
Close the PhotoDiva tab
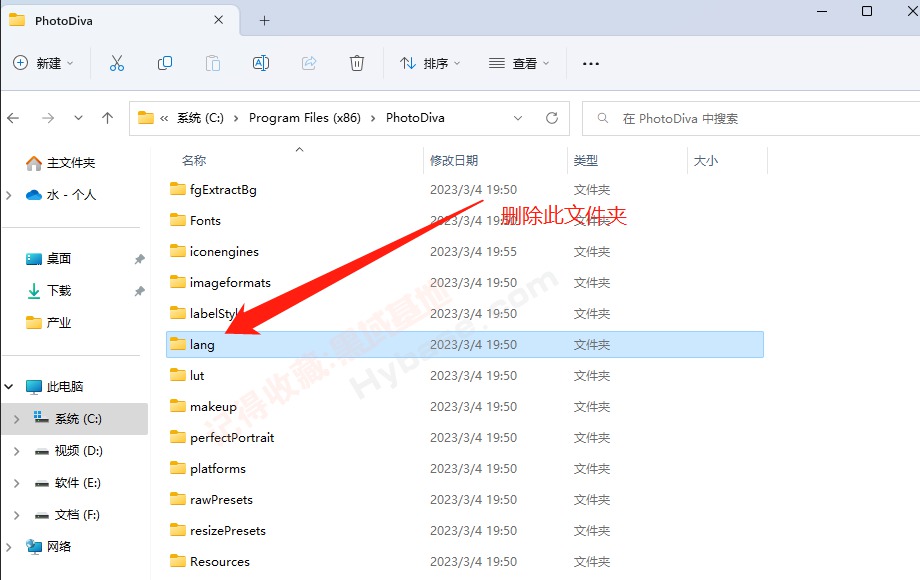click(x=218, y=20)
